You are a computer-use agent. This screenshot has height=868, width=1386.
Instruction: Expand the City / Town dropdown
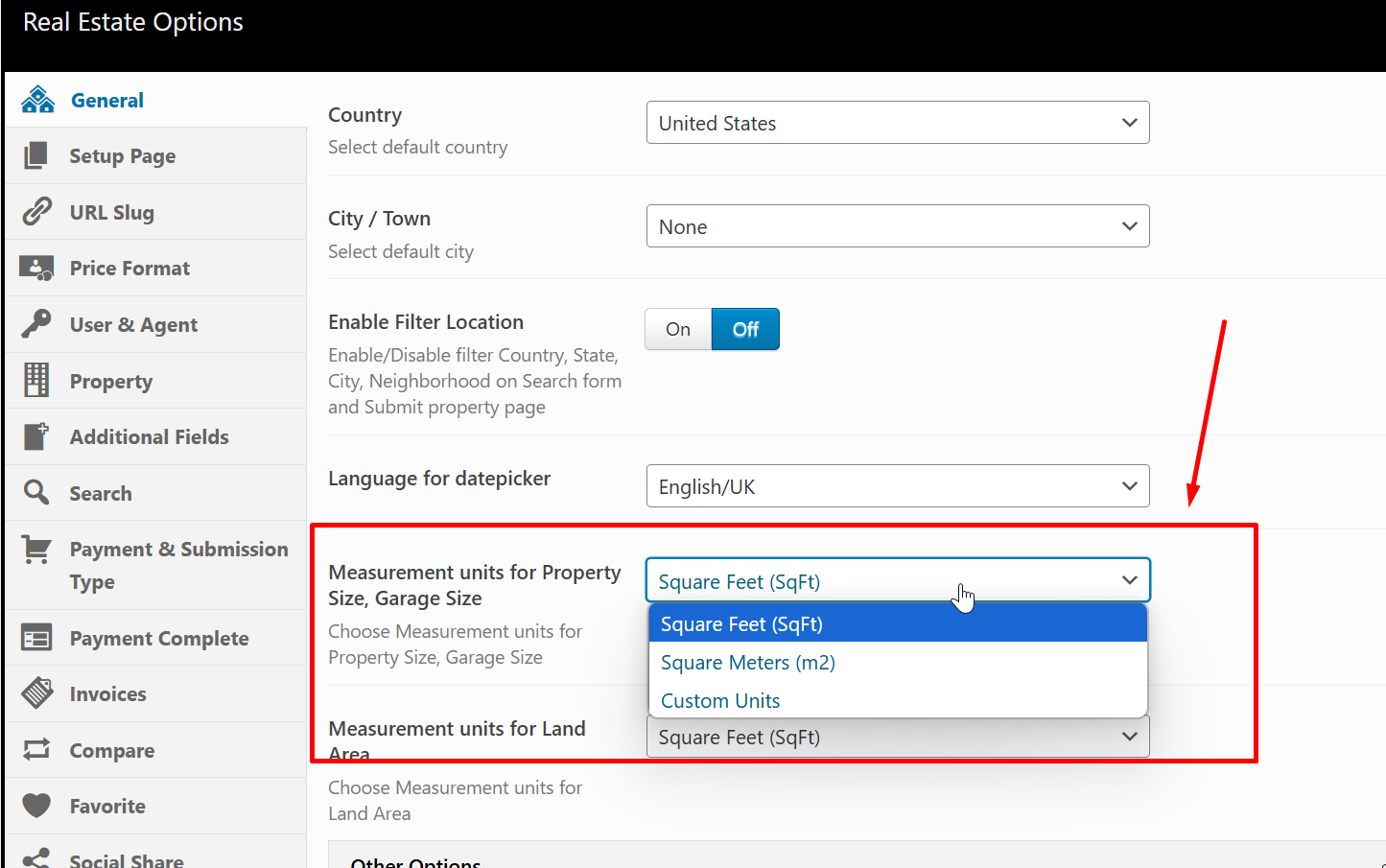point(898,226)
